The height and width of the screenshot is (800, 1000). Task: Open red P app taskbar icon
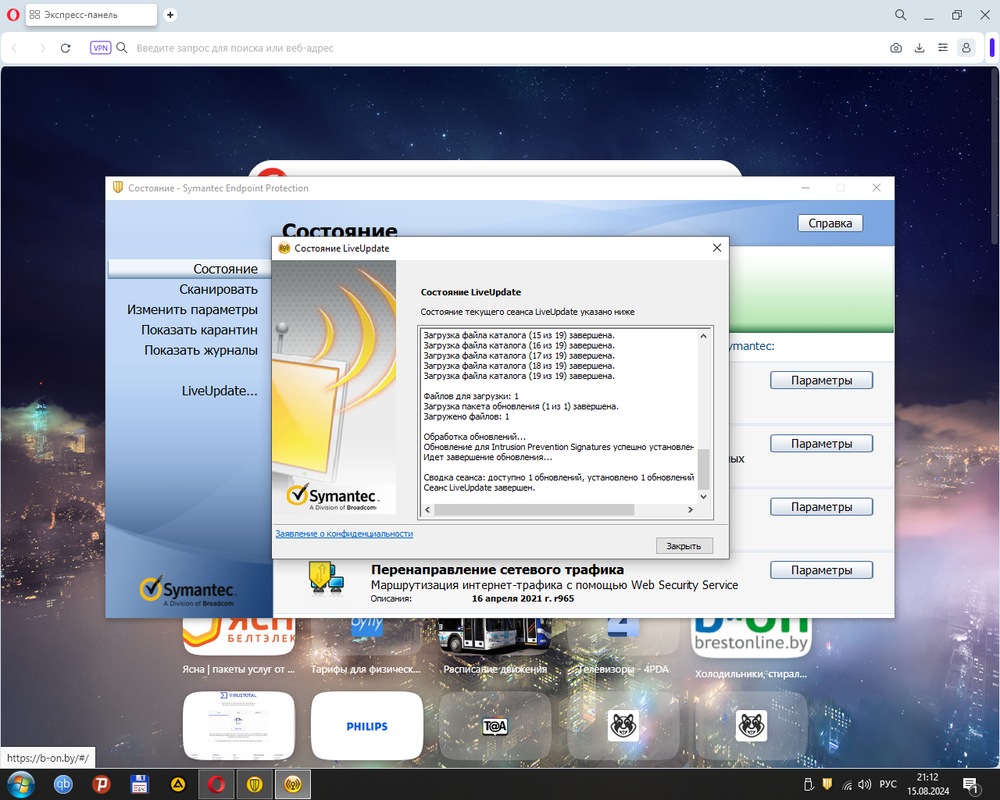point(101,785)
